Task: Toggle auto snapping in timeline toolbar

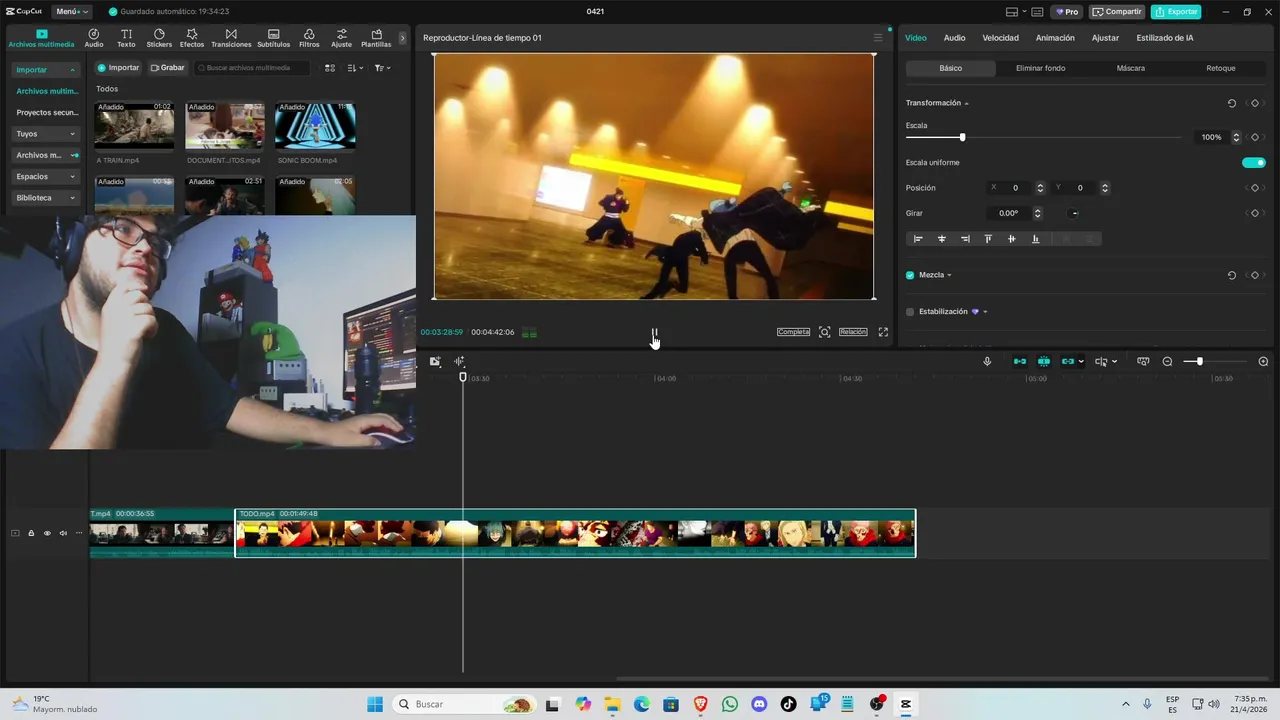Action: coord(1044,361)
